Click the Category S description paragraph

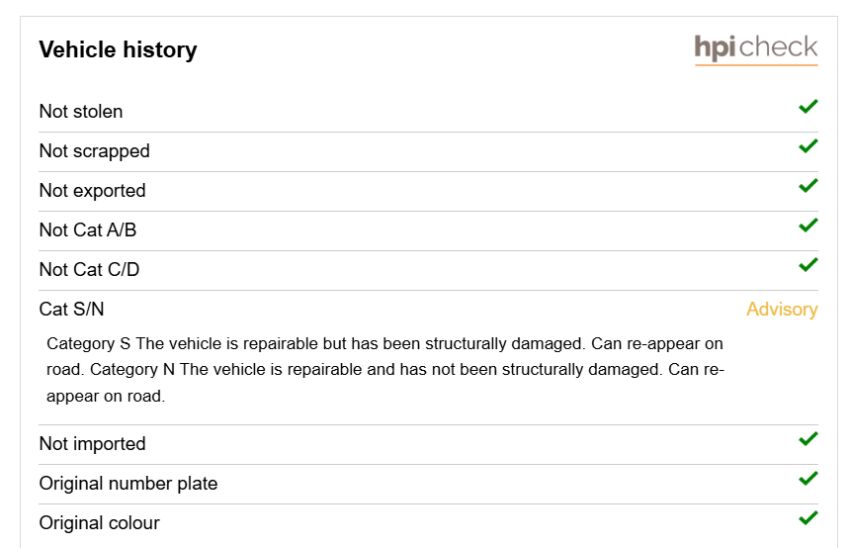[x=385, y=370]
